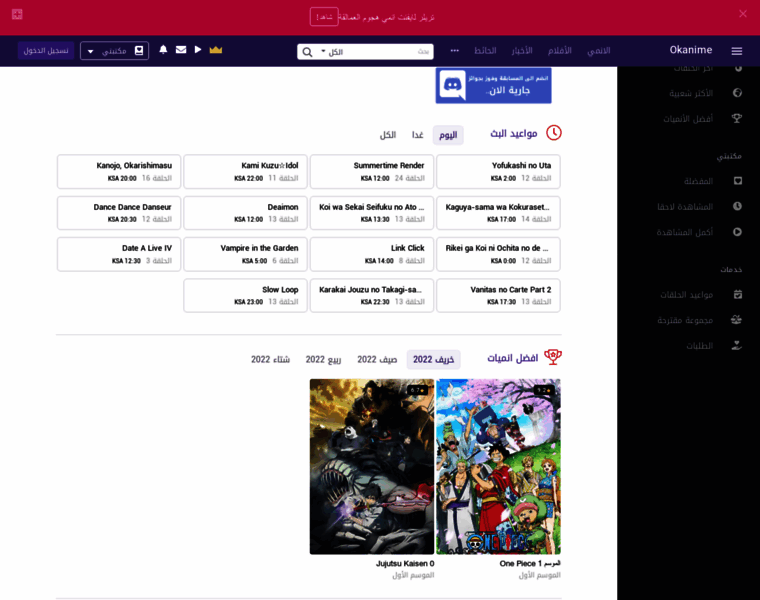Open the Rikei ga Koi ni Ochita card

click(x=498, y=254)
